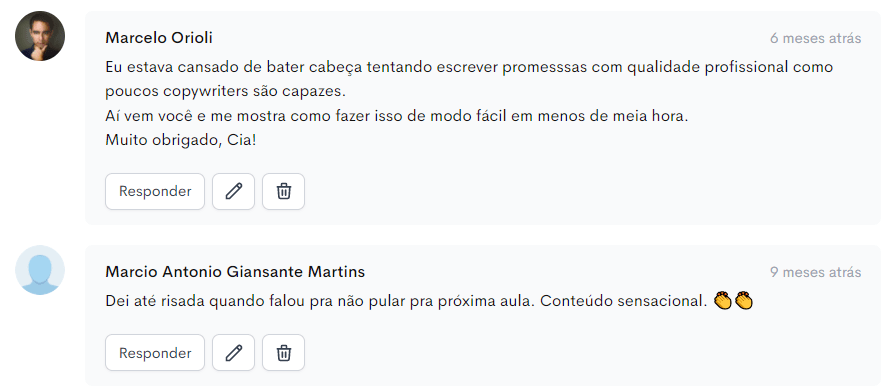Click the "Muito obrigado, Cia!" line

click(x=180, y=140)
